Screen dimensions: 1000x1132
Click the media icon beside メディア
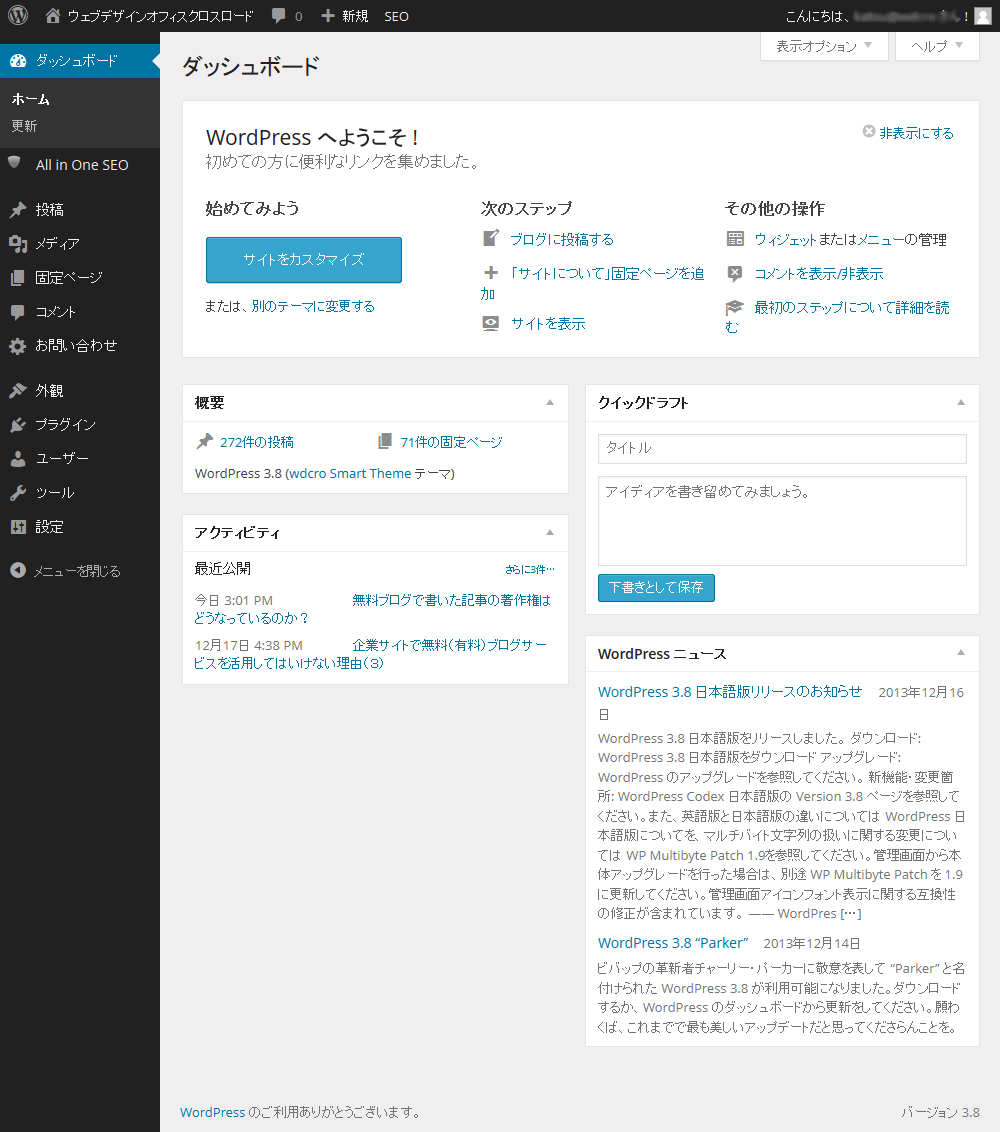click(18, 243)
